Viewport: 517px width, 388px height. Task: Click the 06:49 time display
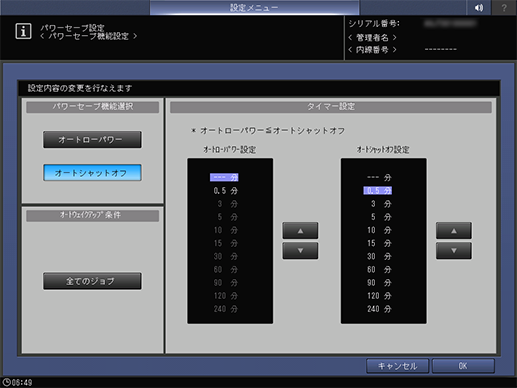(22, 382)
